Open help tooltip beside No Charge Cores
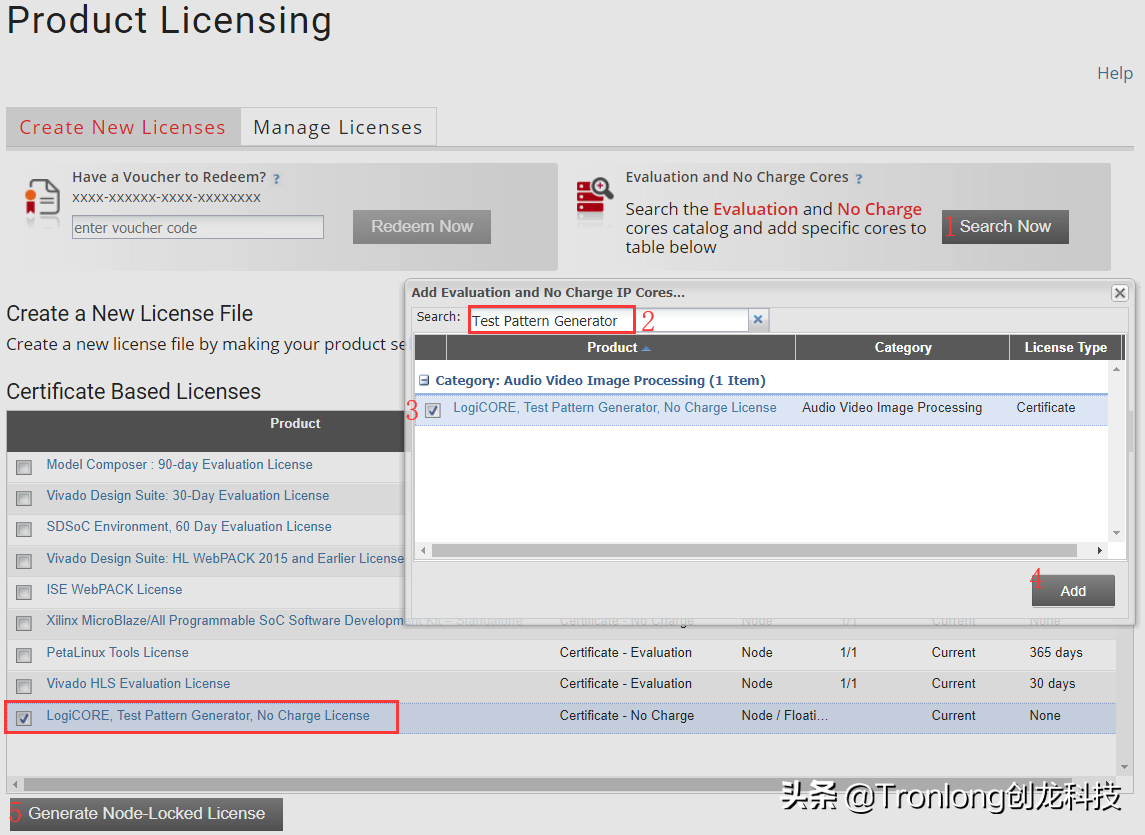Viewport: 1145px width, 835px height. pos(859,178)
